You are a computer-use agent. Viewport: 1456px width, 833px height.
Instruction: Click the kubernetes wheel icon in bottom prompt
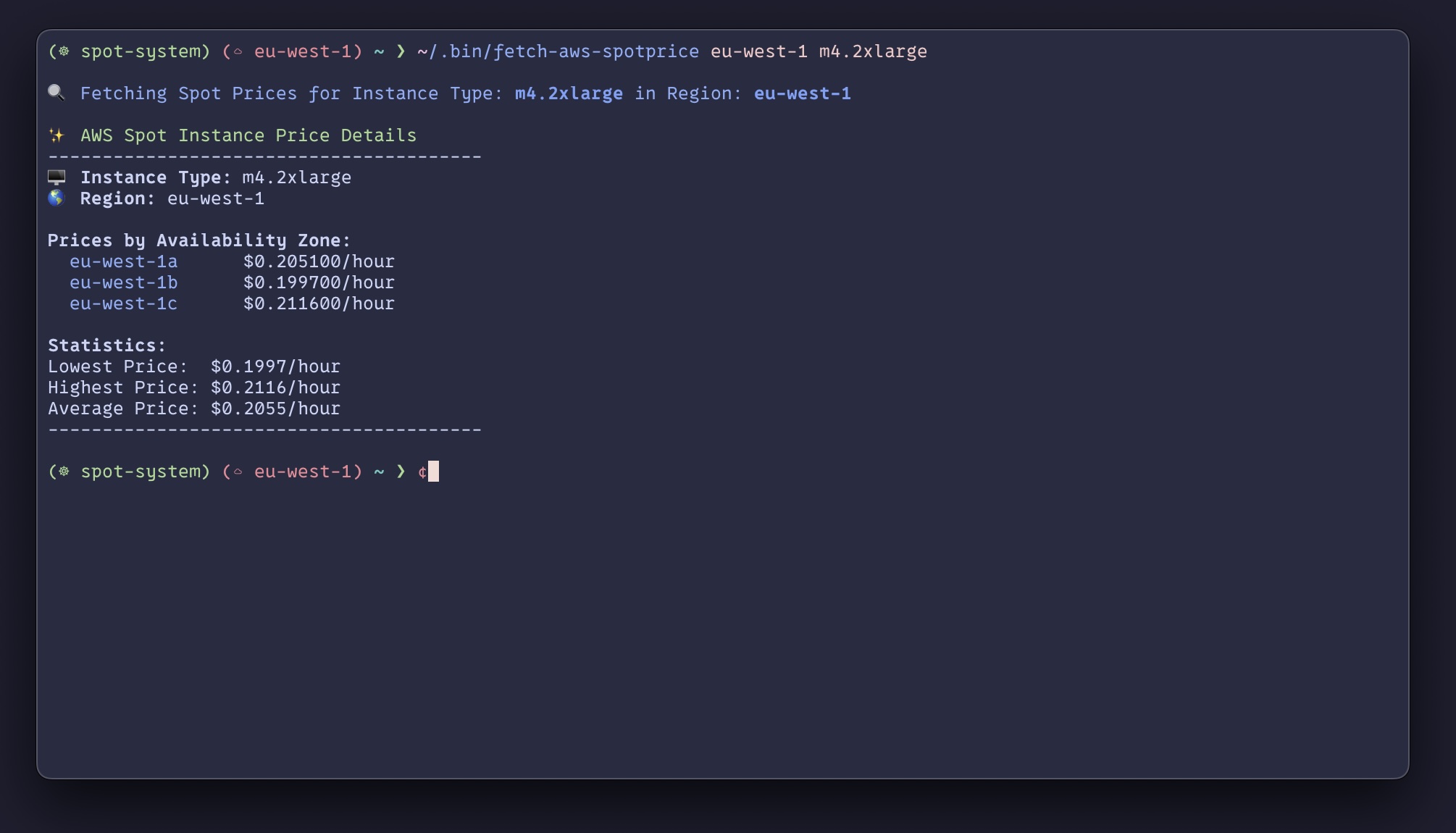click(x=64, y=472)
